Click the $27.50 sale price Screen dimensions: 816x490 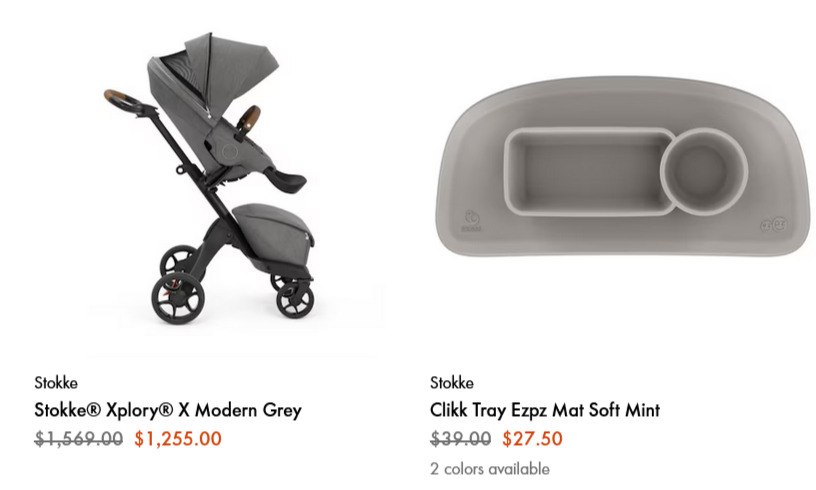click(532, 439)
